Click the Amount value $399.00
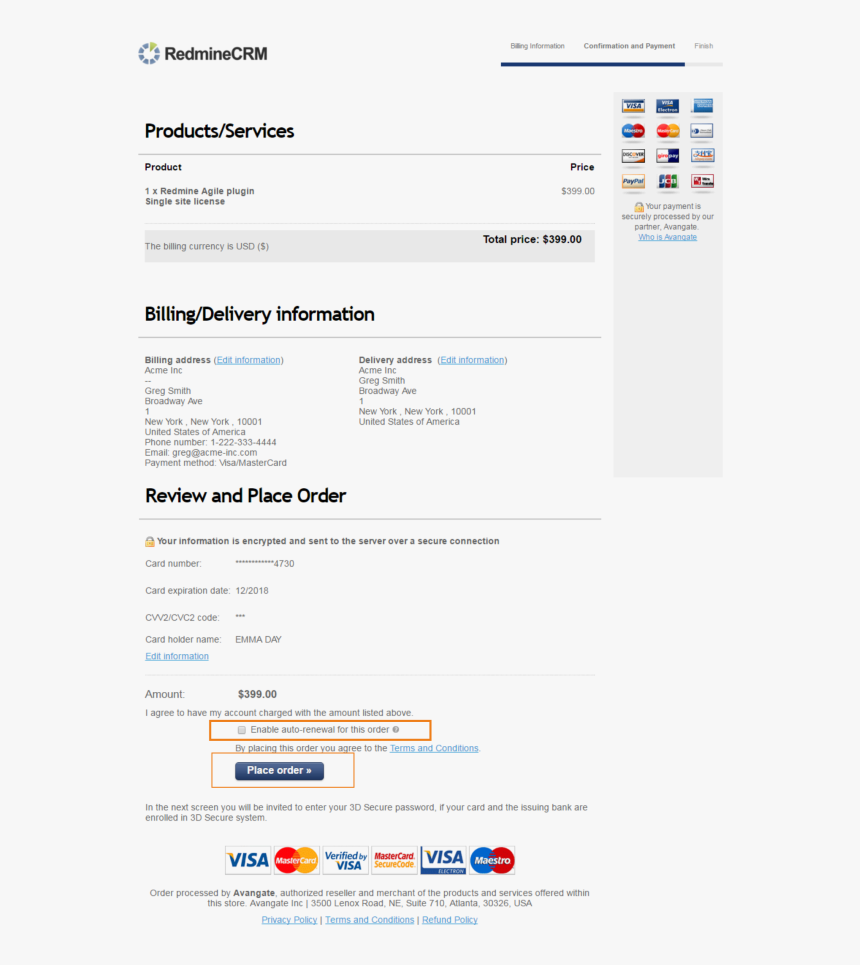The height and width of the screenshot is (965, 860). [x=257, y=694]
